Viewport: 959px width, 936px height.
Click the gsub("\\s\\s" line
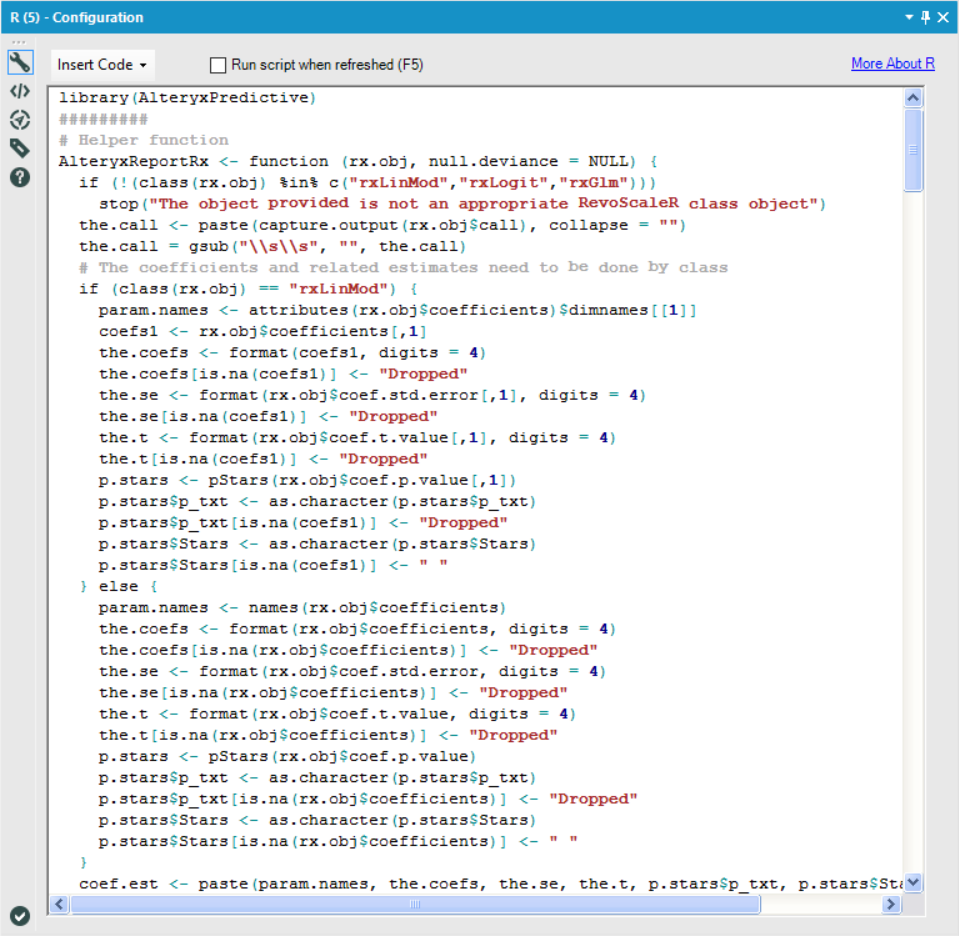click(272, 247)
